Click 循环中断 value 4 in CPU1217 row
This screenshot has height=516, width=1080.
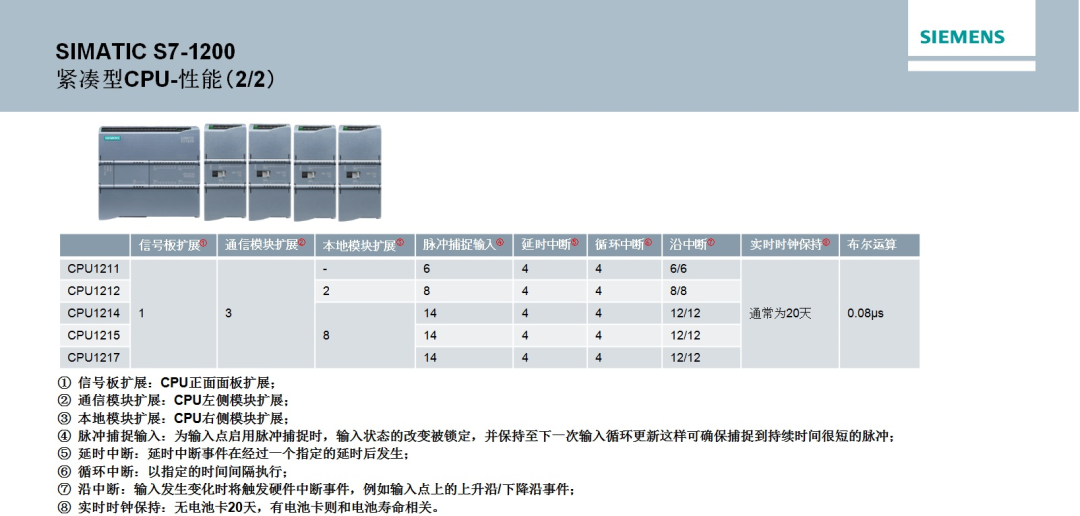tap(599, 357)
